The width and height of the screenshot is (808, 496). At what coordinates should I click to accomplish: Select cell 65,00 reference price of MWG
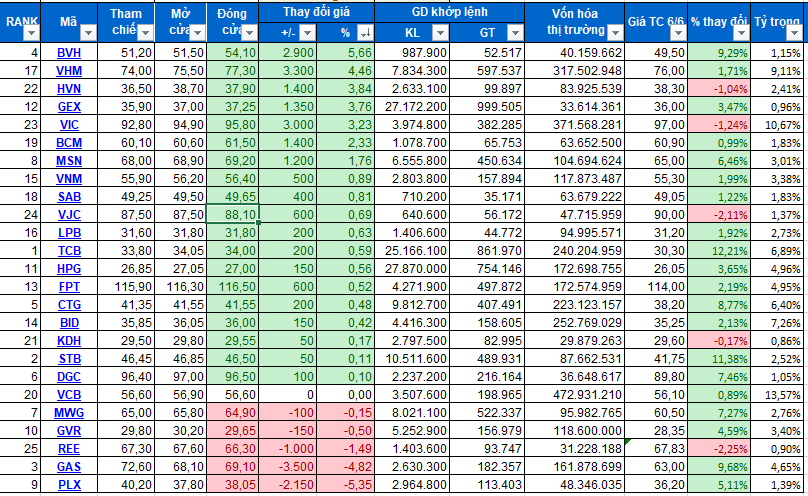point(125,413)
